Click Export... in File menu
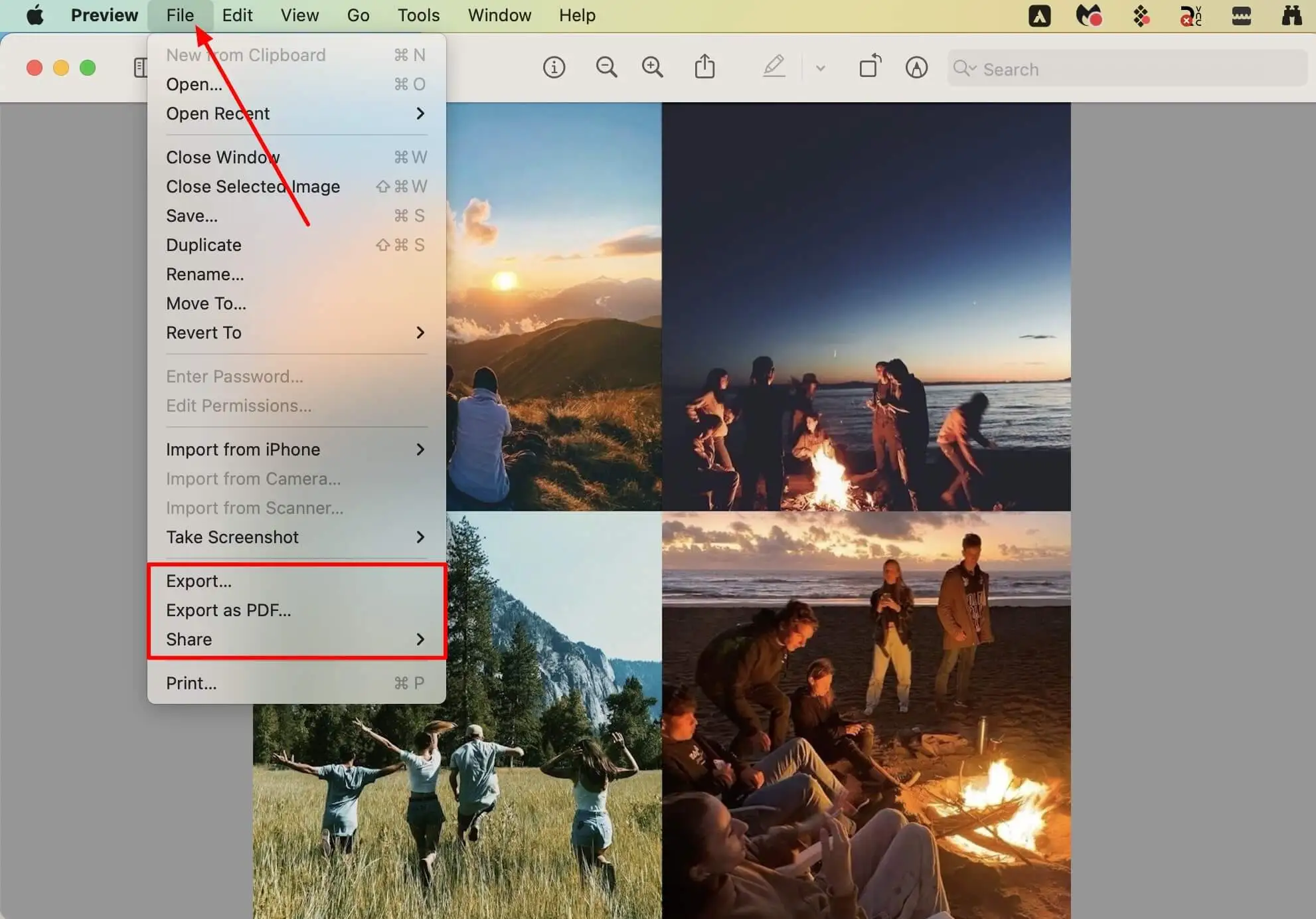Image resolution: width=1316 pixels, height=919 pixels. coord(199,581)
